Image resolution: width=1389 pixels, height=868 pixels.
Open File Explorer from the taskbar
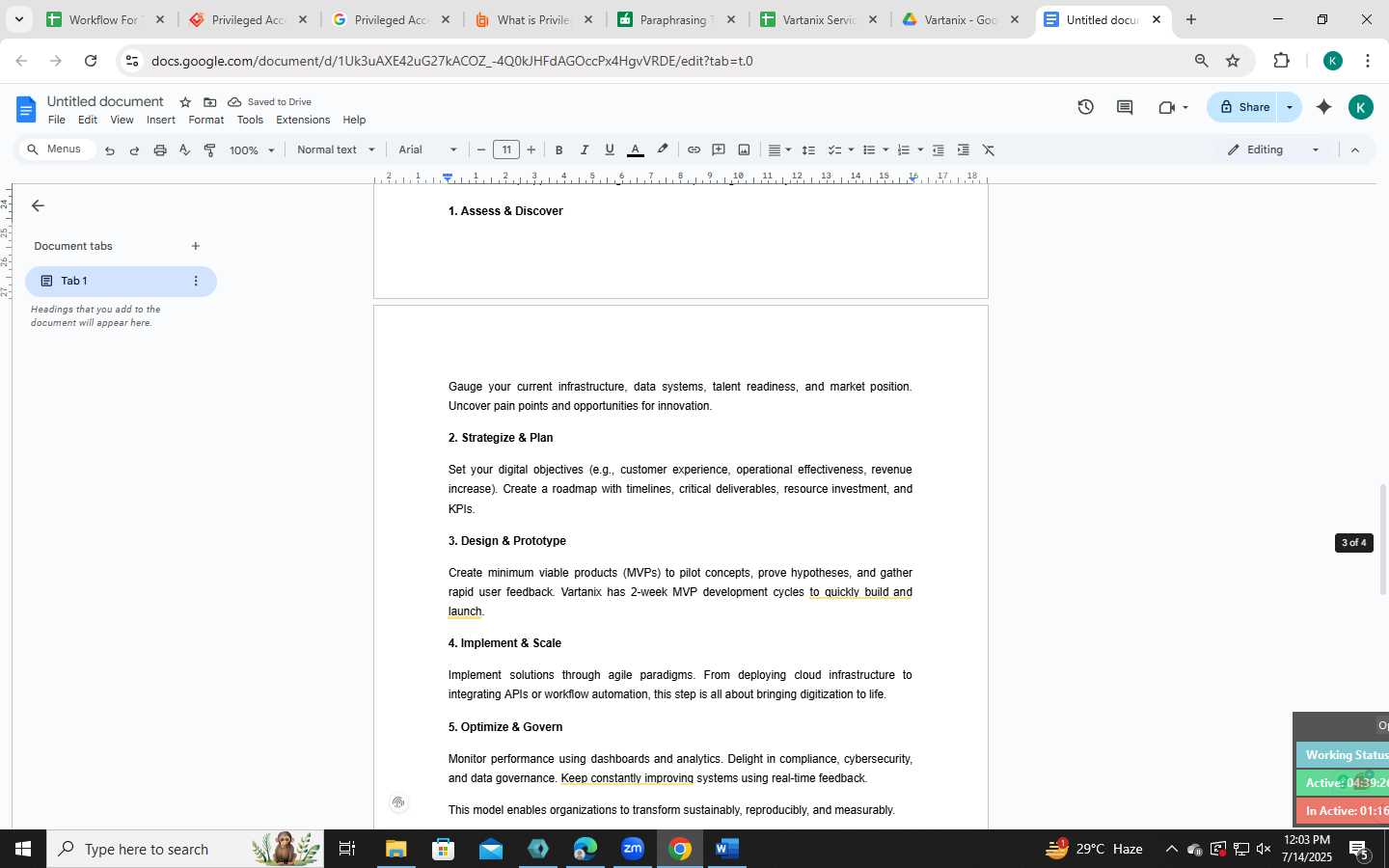(395, 849)
